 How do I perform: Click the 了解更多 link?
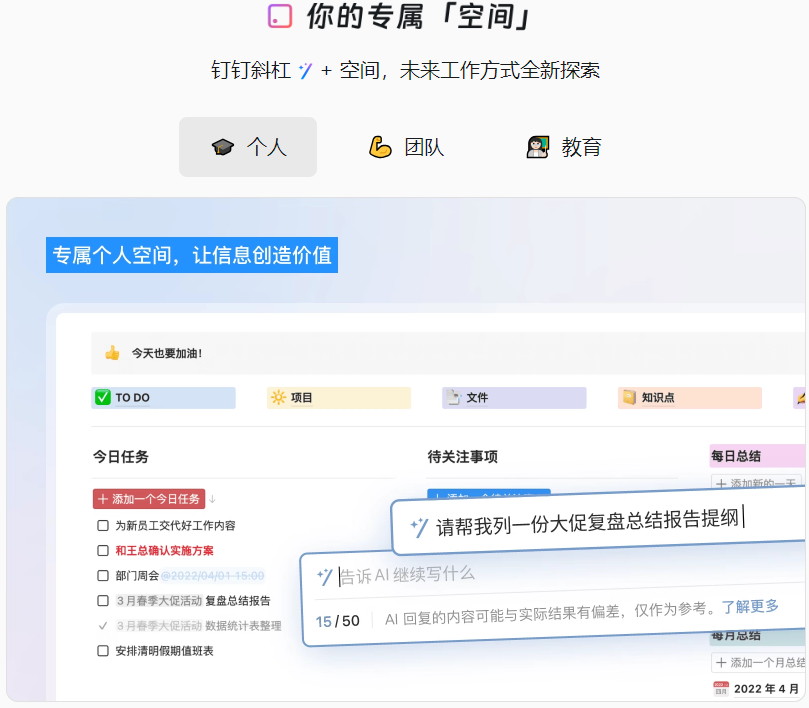(750, 606)
